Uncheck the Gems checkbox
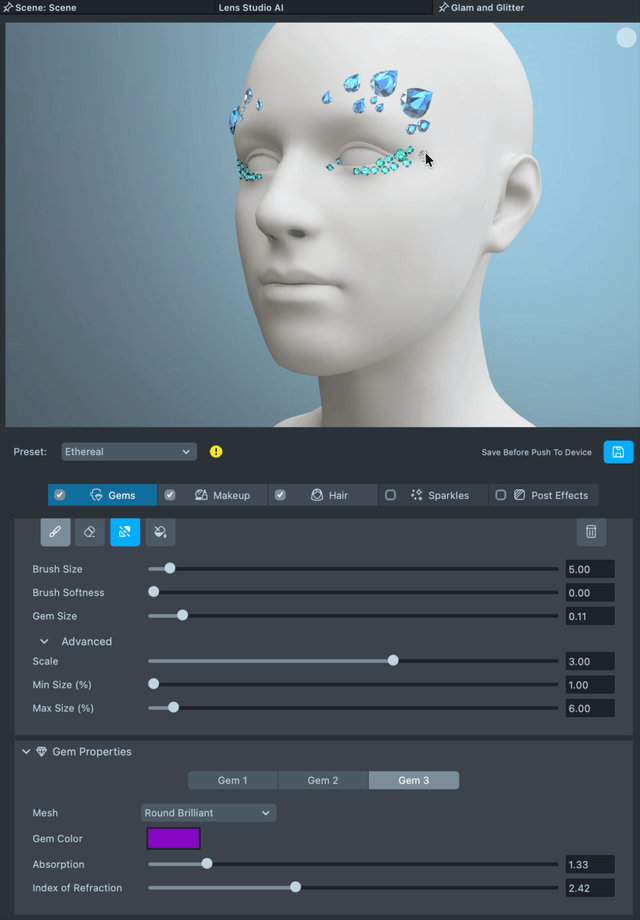The height and width of the screenshot is (920, 640). click(60, 495)
